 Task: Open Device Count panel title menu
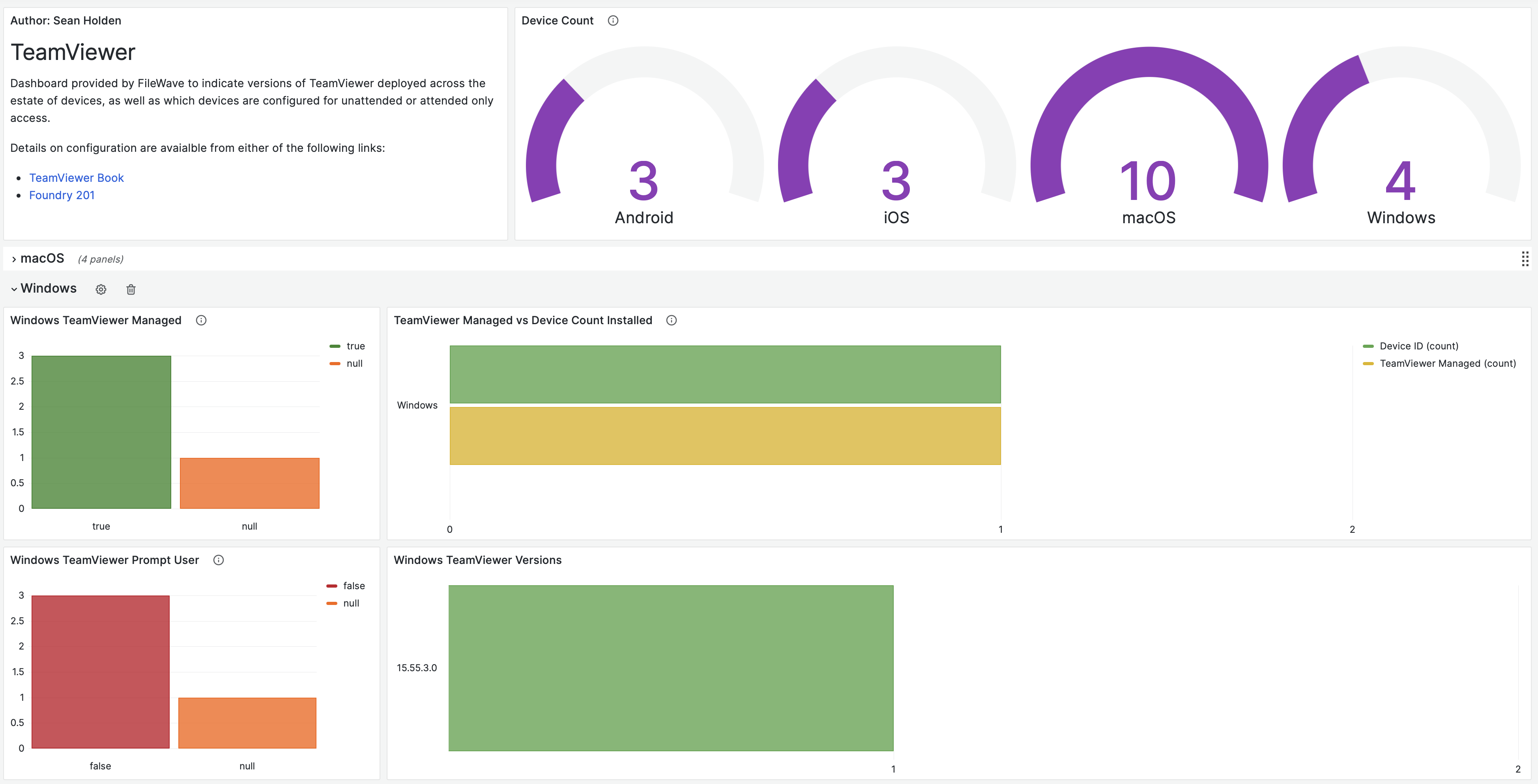pyautogui.click(x=557, y=21)
